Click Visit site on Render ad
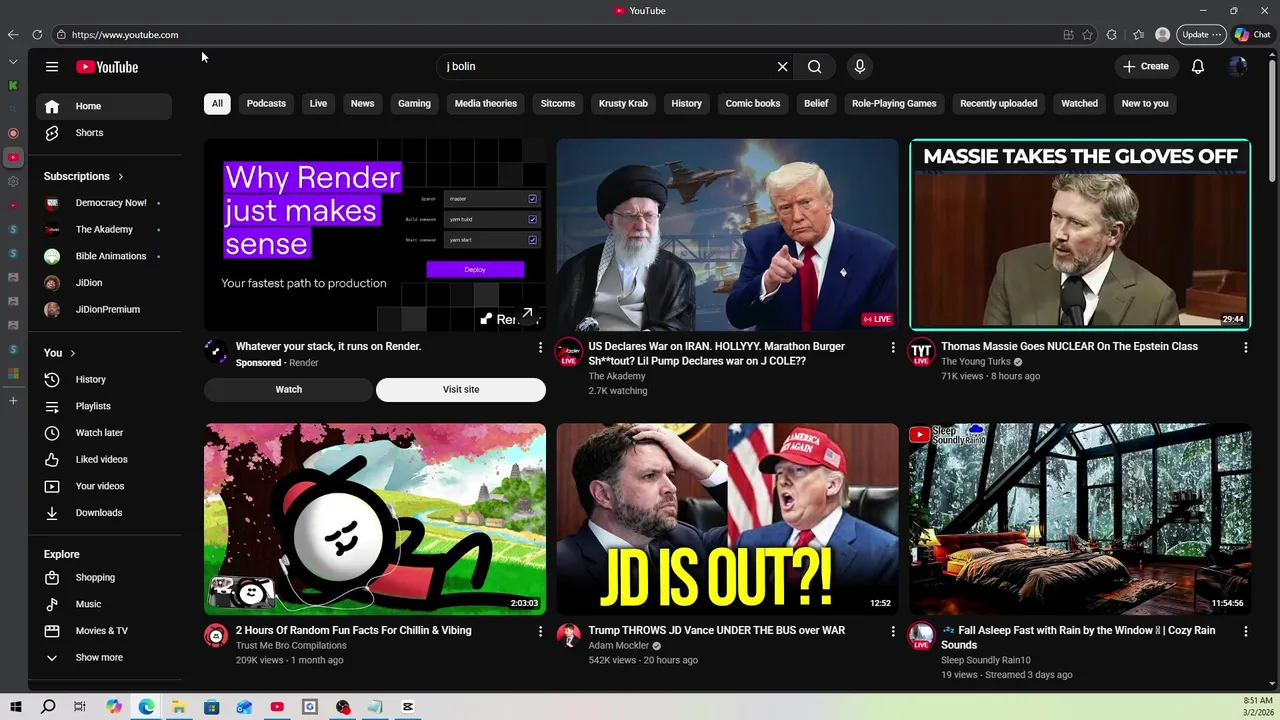The image size is (1280, 720). [461, 390]
